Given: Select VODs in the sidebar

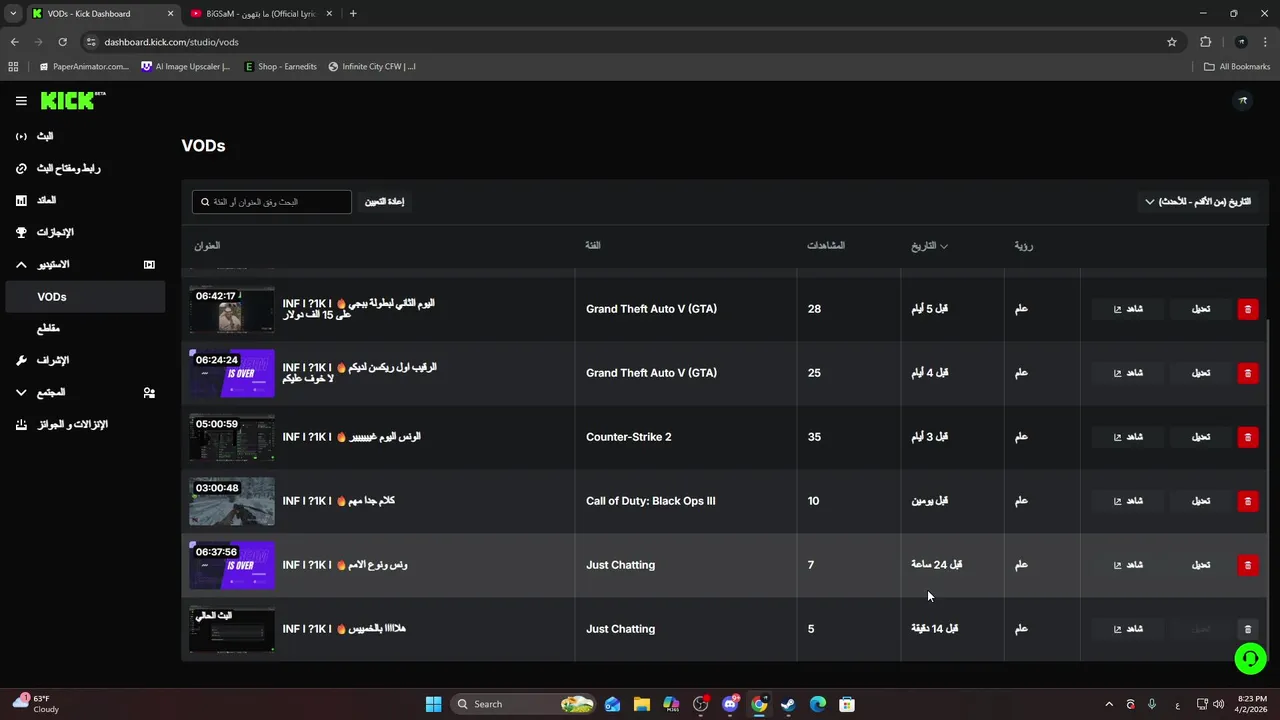Looking at the screenshot, I should 85,297.
